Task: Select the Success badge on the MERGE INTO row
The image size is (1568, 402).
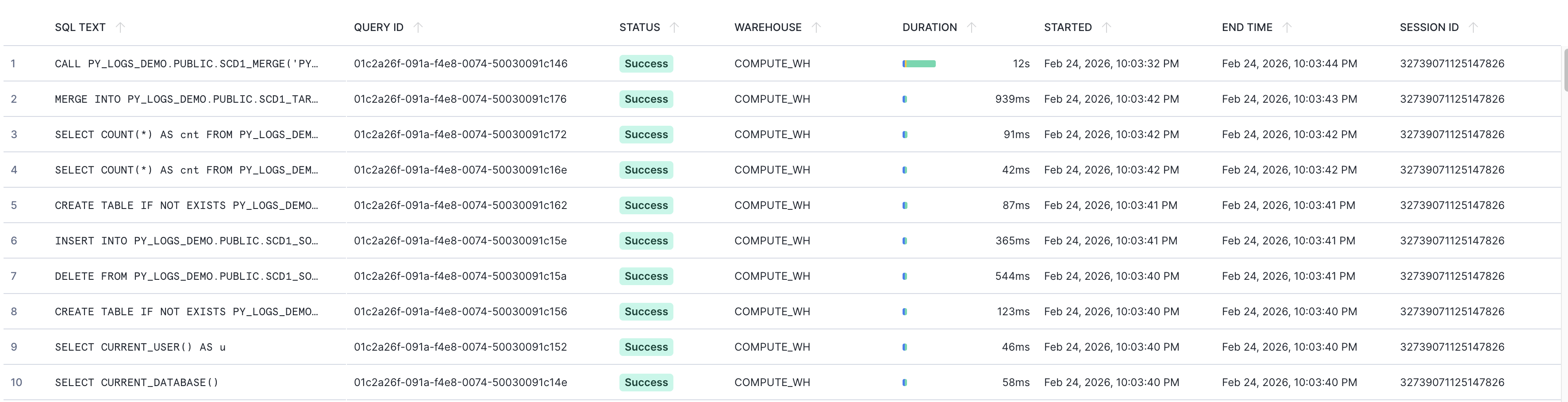Action: pos(646,99)
